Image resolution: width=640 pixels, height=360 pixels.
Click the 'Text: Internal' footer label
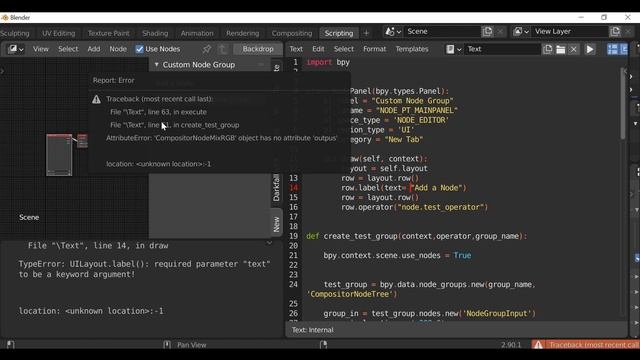(313, 330)
